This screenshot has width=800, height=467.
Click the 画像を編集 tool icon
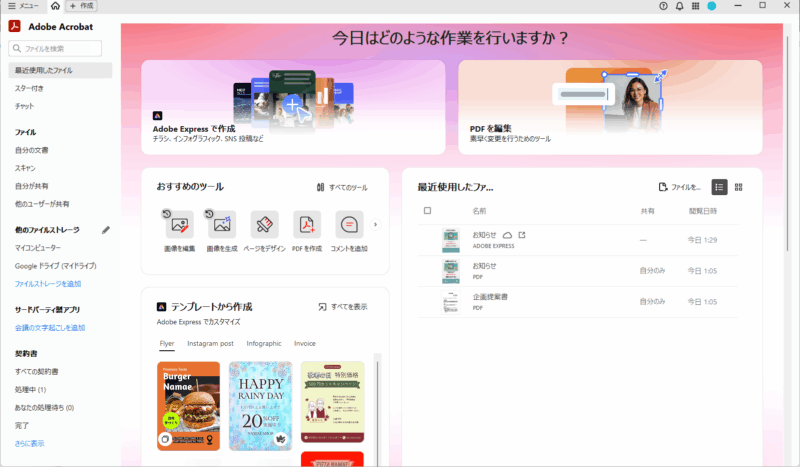pyautogui.click(x=179, y=224)
